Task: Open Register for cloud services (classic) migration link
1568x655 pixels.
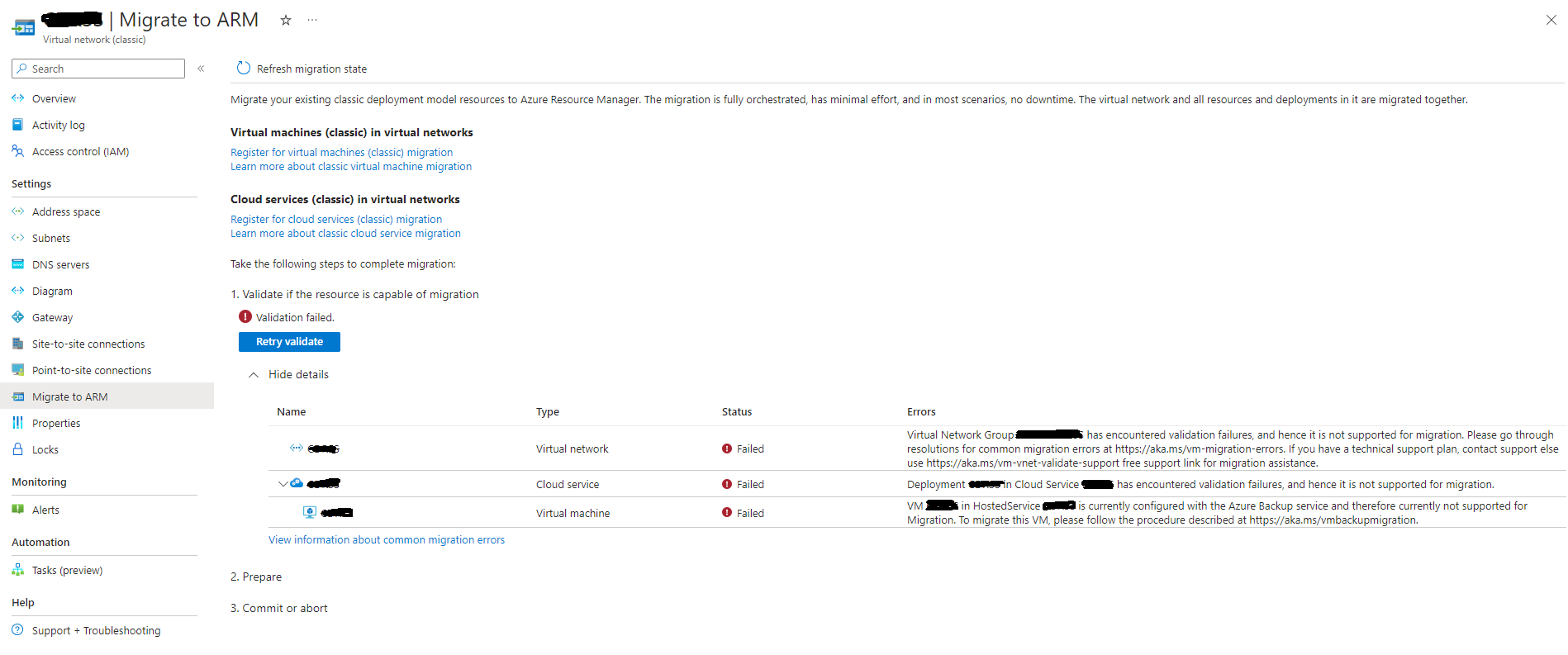Action: (336, 220)
